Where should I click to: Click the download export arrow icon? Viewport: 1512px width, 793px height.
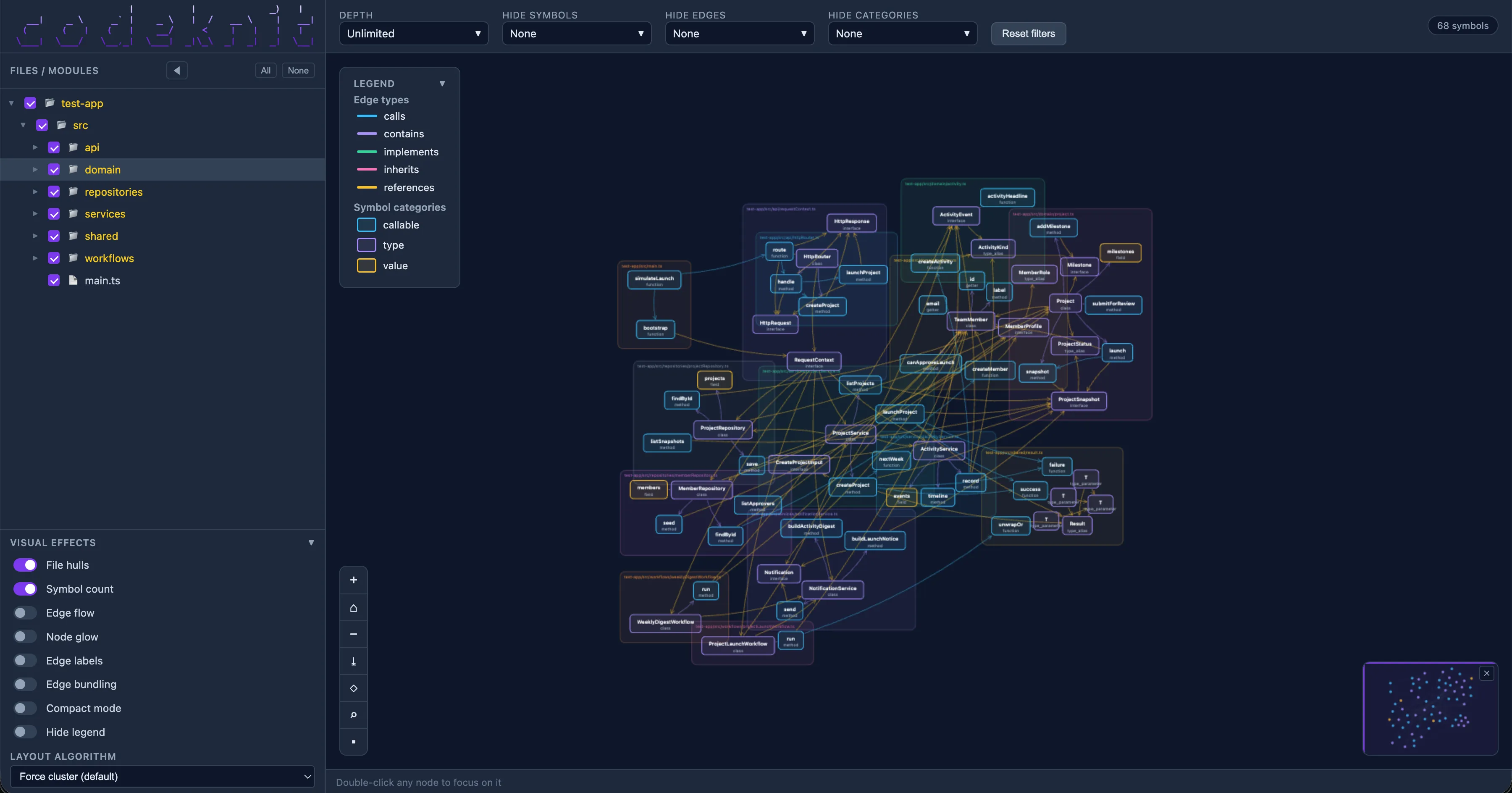click(353, 662)
